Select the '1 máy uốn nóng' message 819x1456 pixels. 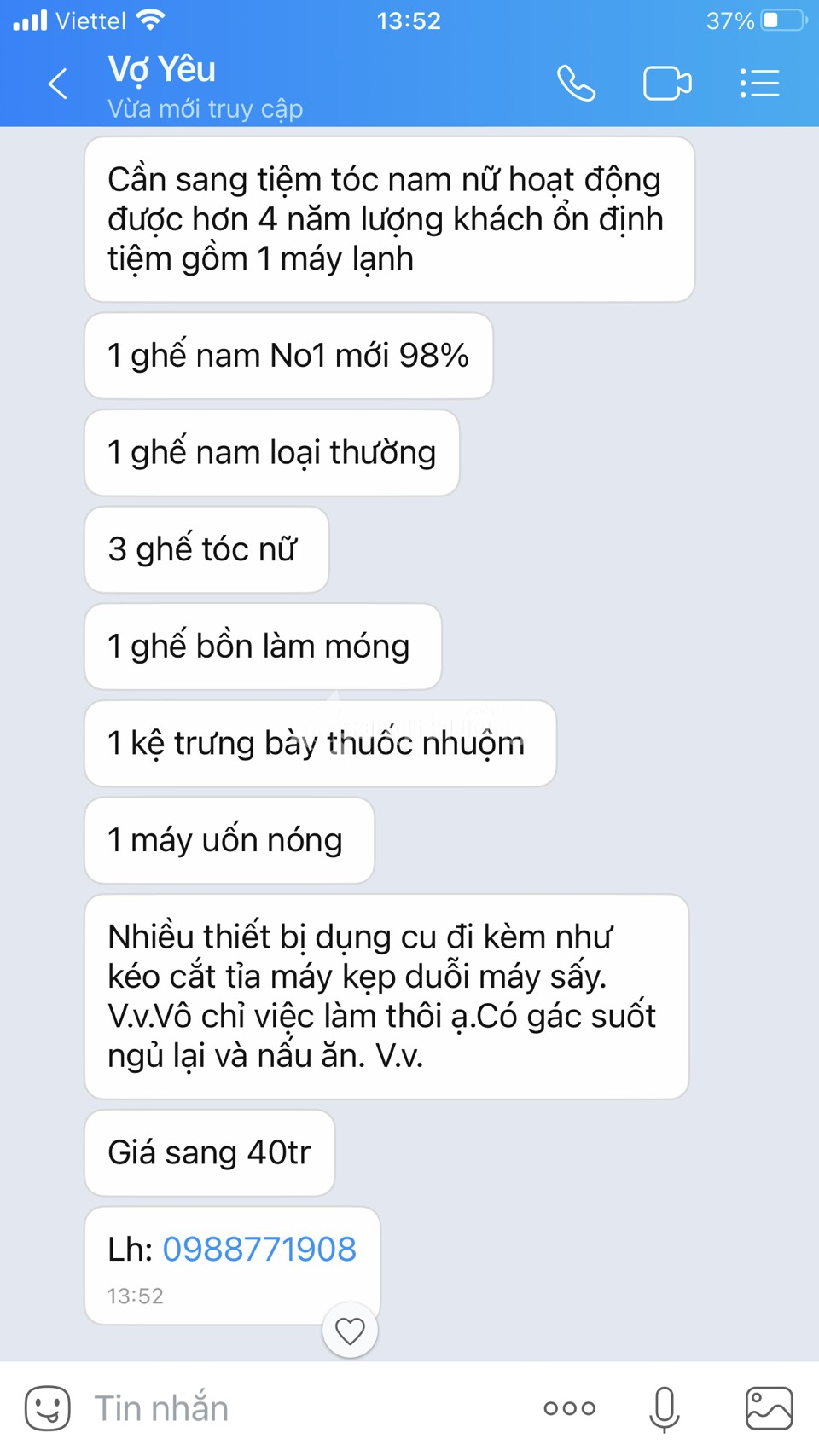(229, 840)
